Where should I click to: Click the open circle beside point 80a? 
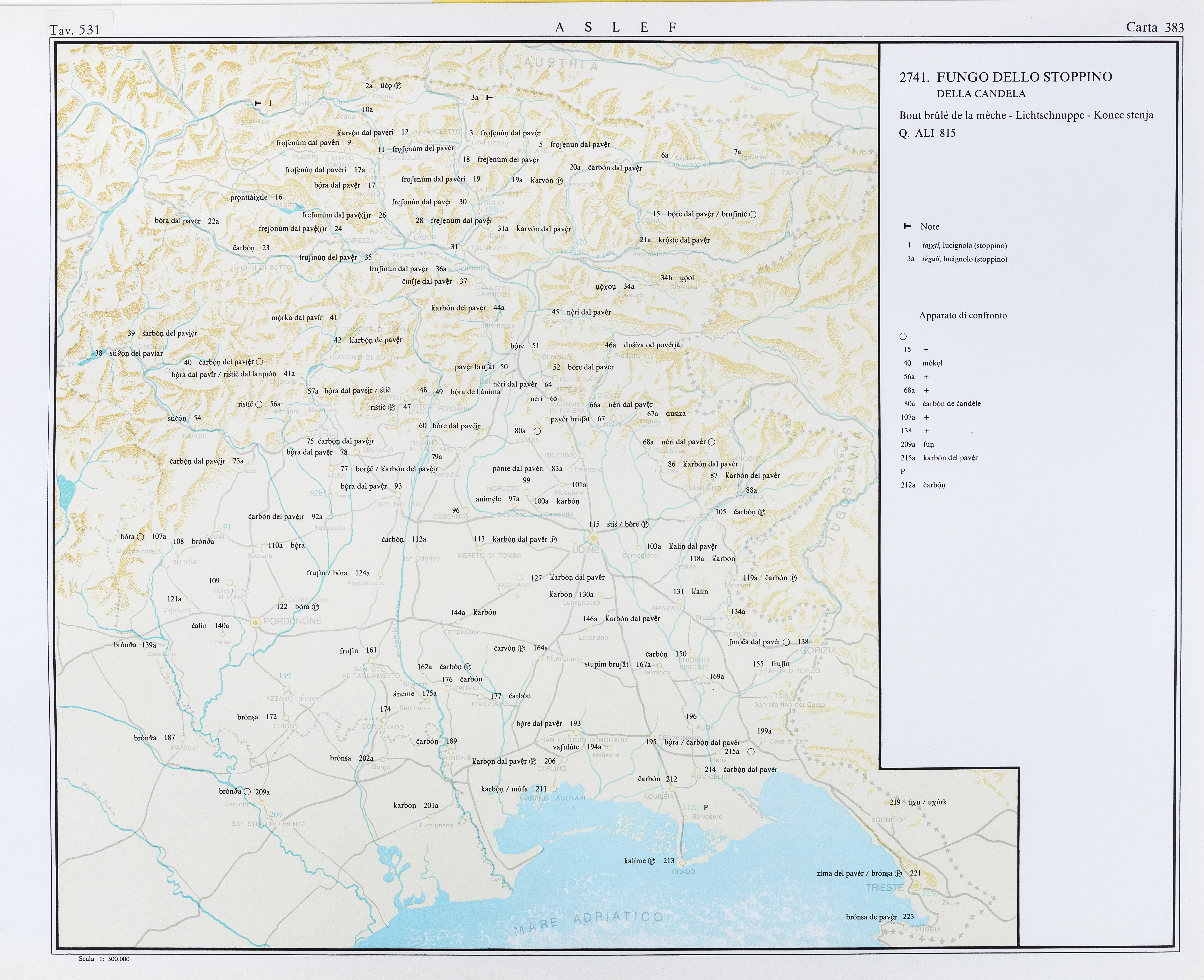click(537, 431)
